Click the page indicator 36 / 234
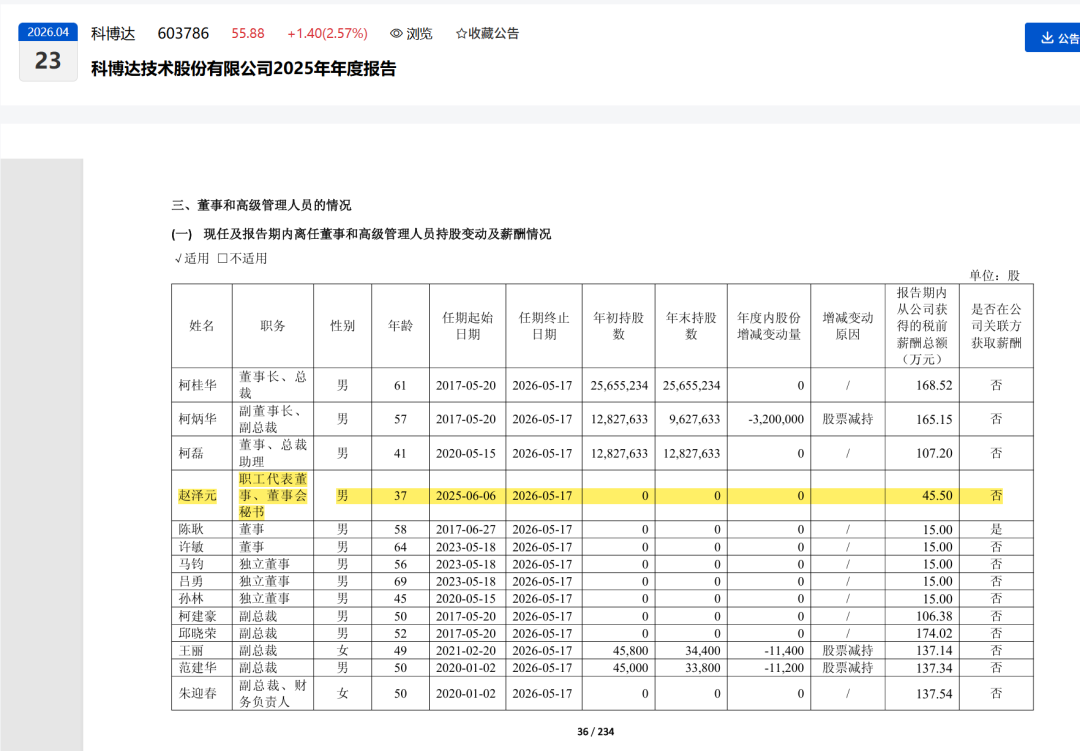The width and height of the screenshot is (1080, 751). tap(596, 732)
